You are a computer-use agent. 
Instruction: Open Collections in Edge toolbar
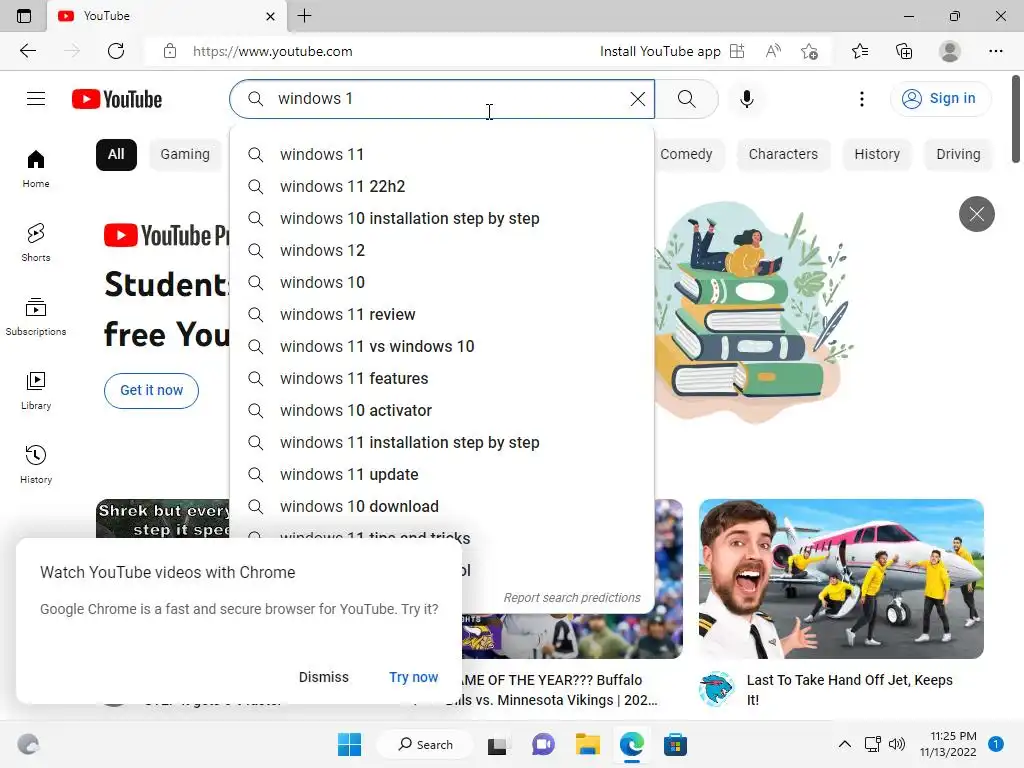(904, 51)
